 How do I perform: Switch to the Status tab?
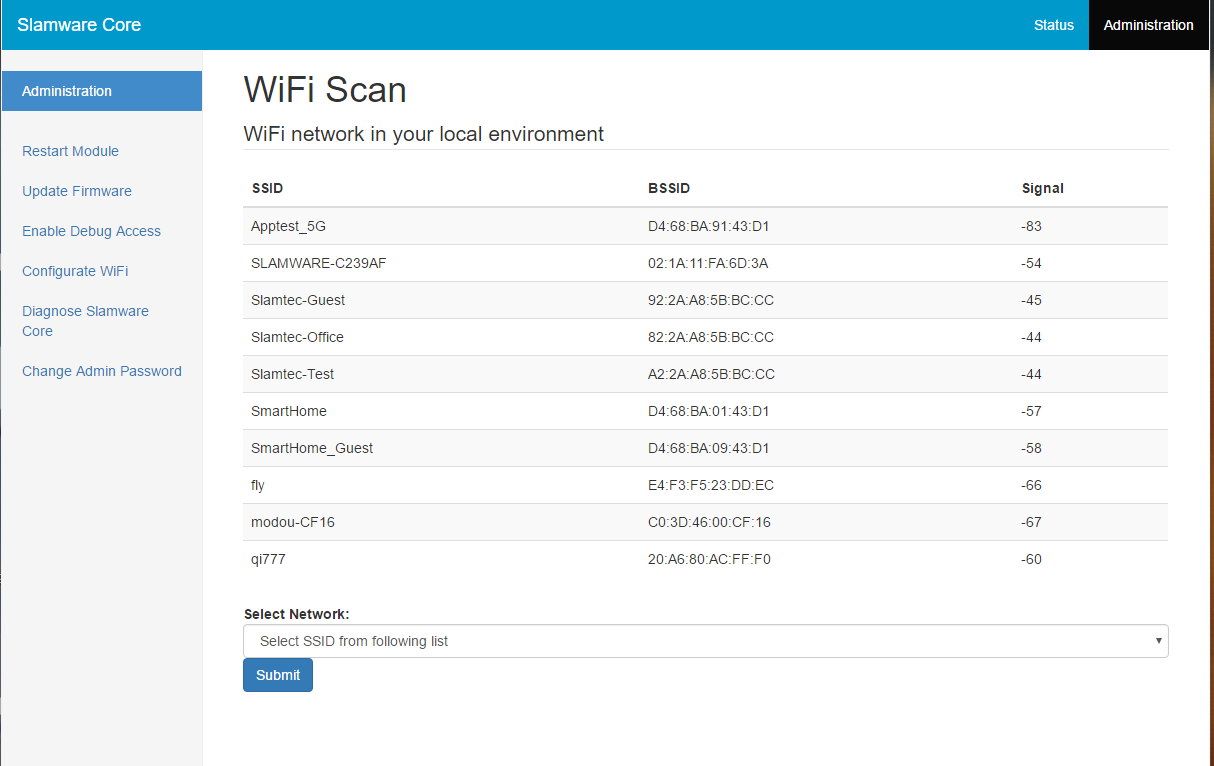[1053, 25]
